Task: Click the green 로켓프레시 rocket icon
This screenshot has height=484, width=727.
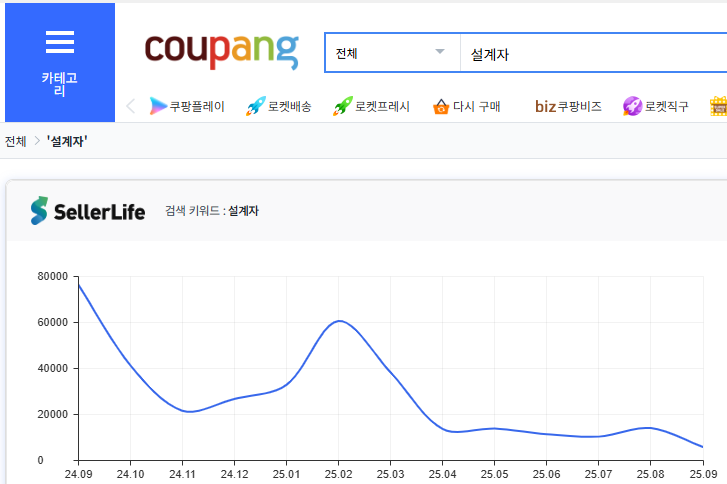Action: tap(342, 106)
